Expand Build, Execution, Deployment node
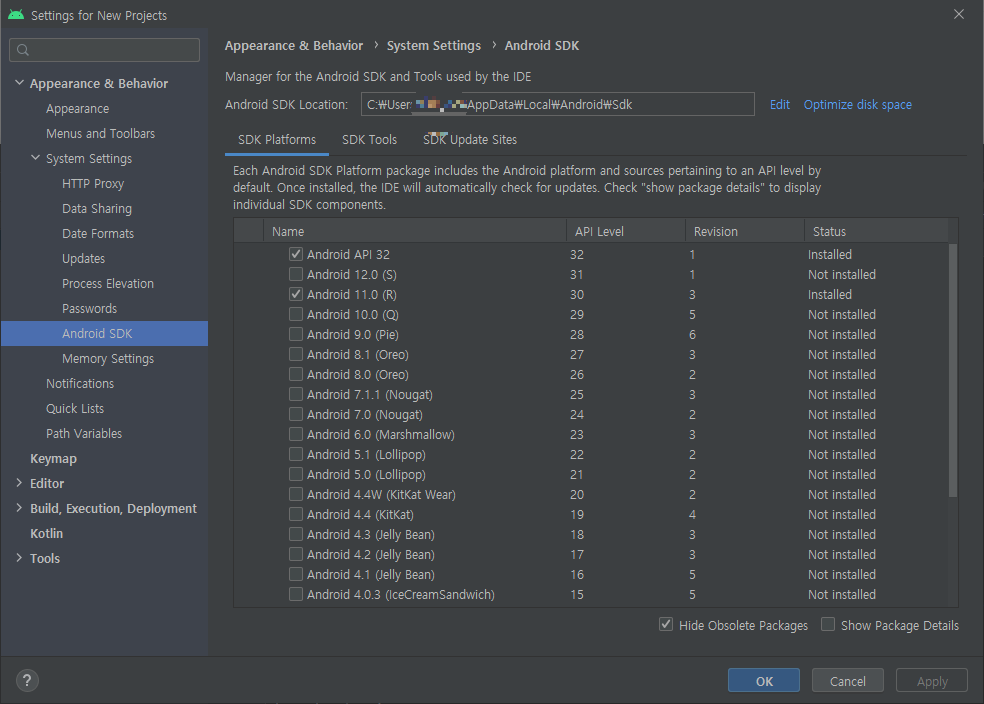Screen dimensions: 984x704 coord(19,508)
